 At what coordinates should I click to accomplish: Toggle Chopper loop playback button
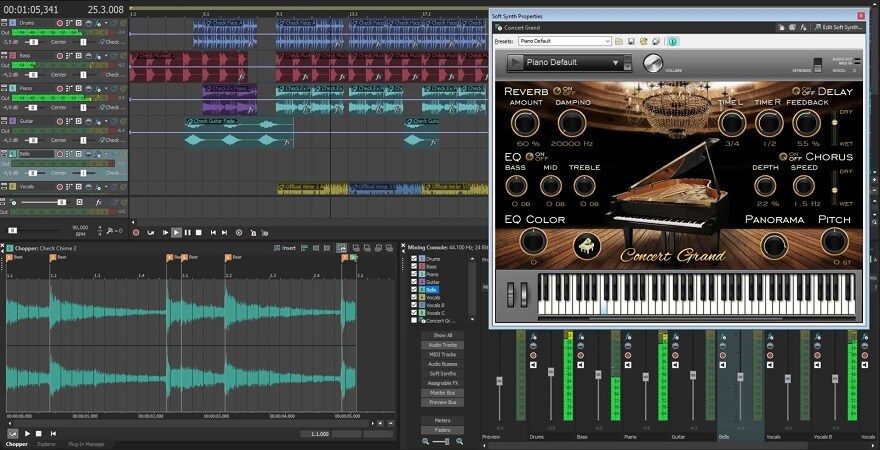12,434
